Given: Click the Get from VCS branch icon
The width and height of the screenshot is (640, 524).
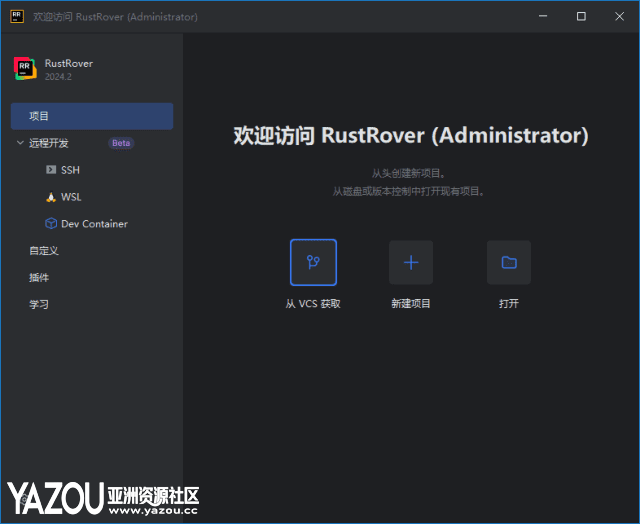Looking at the screenshot, I should [313, 262].
